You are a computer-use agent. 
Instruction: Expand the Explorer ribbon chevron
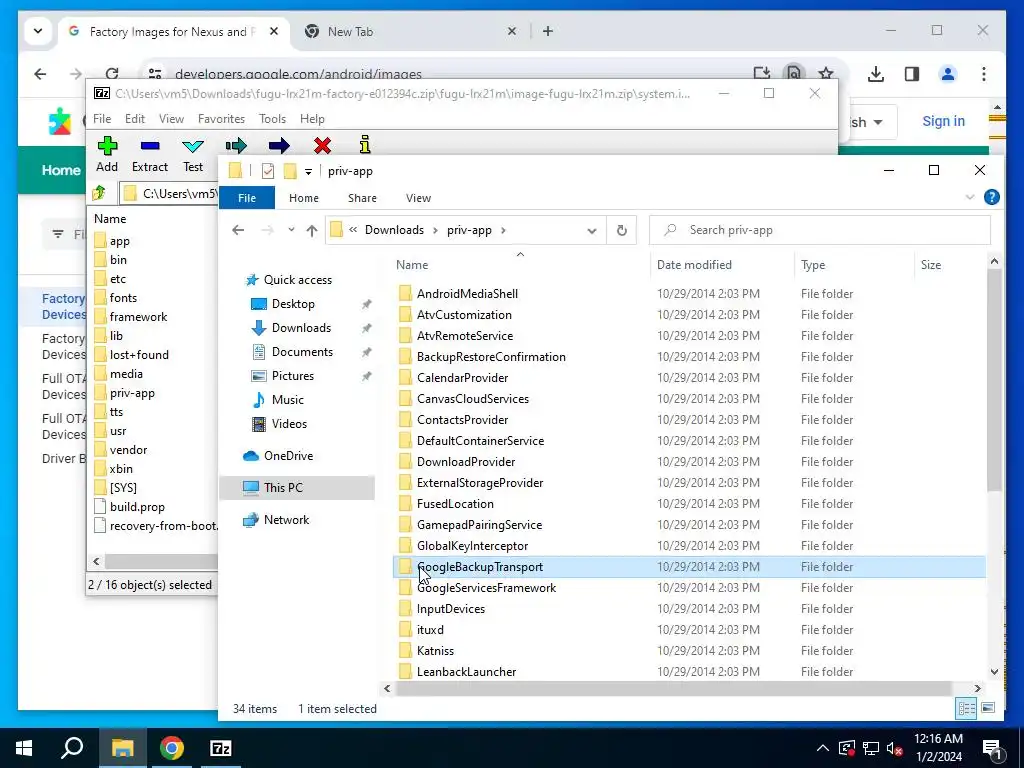970,197
